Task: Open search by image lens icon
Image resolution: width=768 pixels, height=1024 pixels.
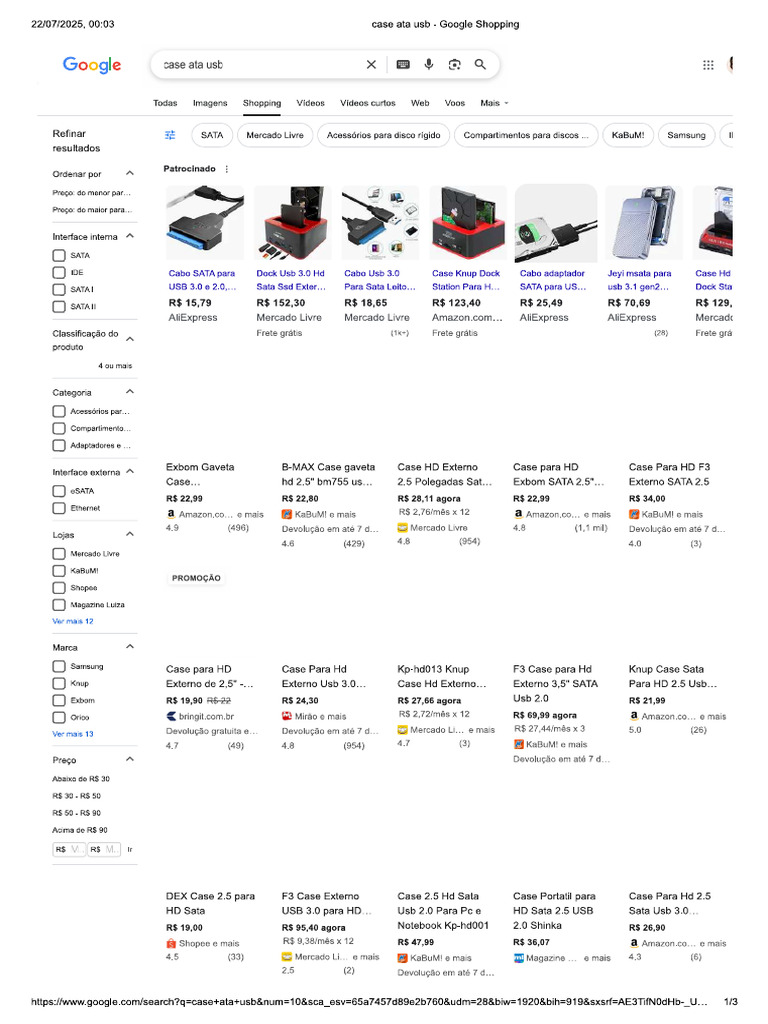Action: coord(455,65)
